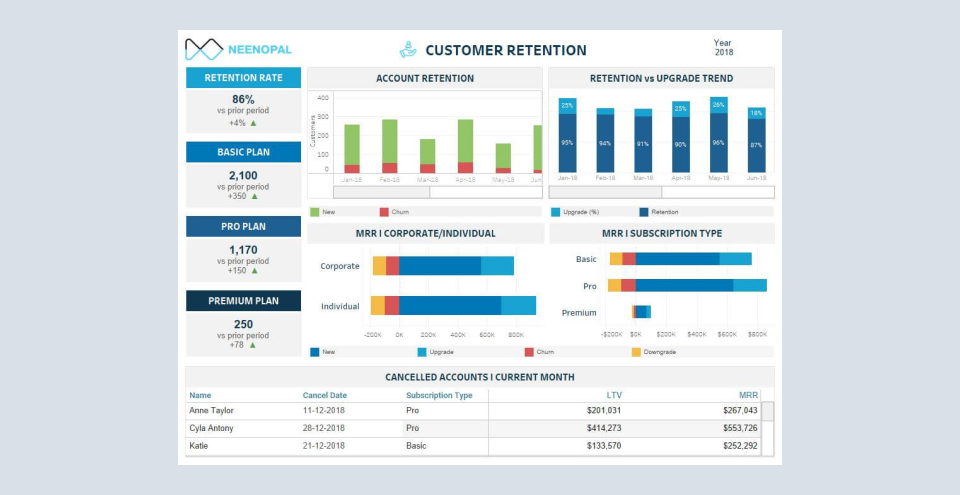Click the Retention Rate header tile
The height and width of the screenshot is (495, 960).
[244, 78]
